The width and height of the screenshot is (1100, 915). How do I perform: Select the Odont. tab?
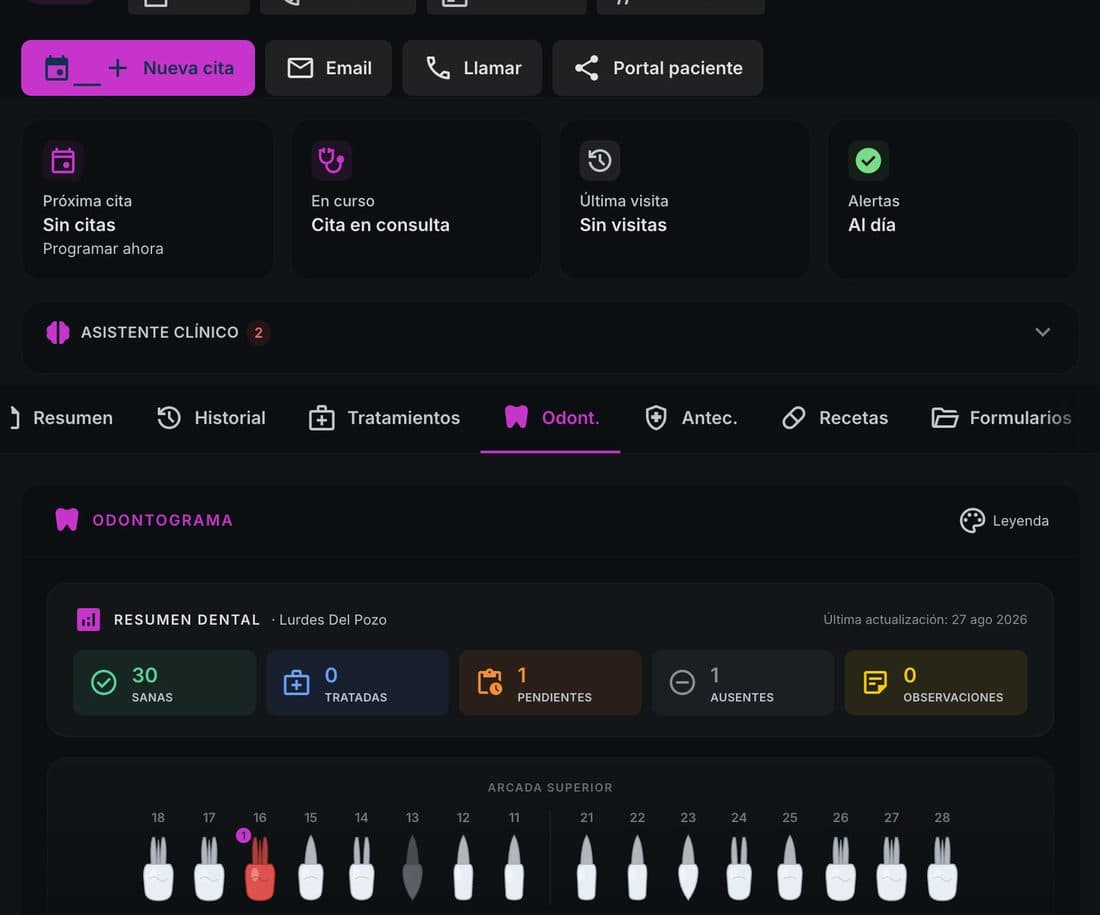point(551,418)
